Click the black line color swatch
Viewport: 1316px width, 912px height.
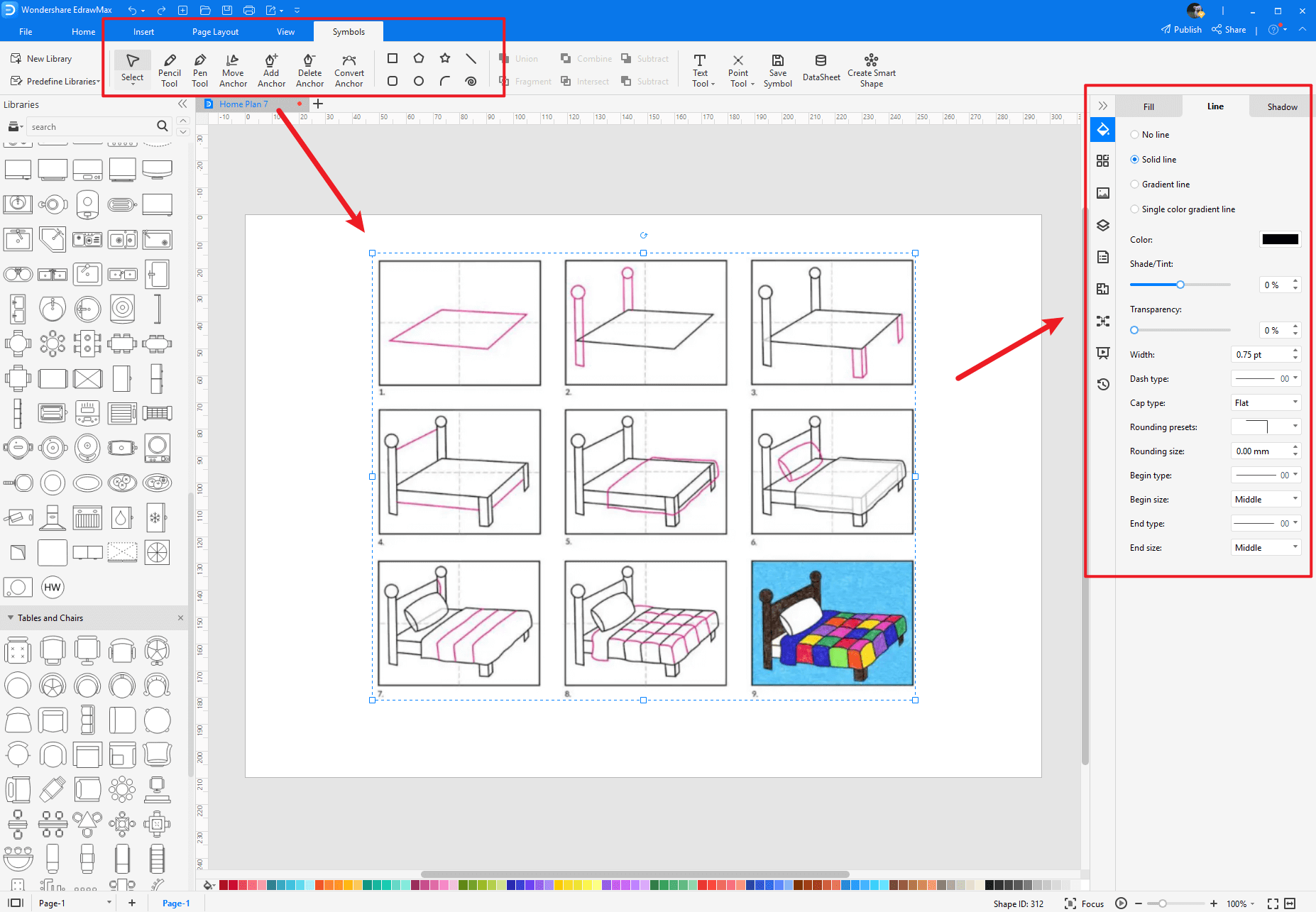click(x=1280, y=240)
